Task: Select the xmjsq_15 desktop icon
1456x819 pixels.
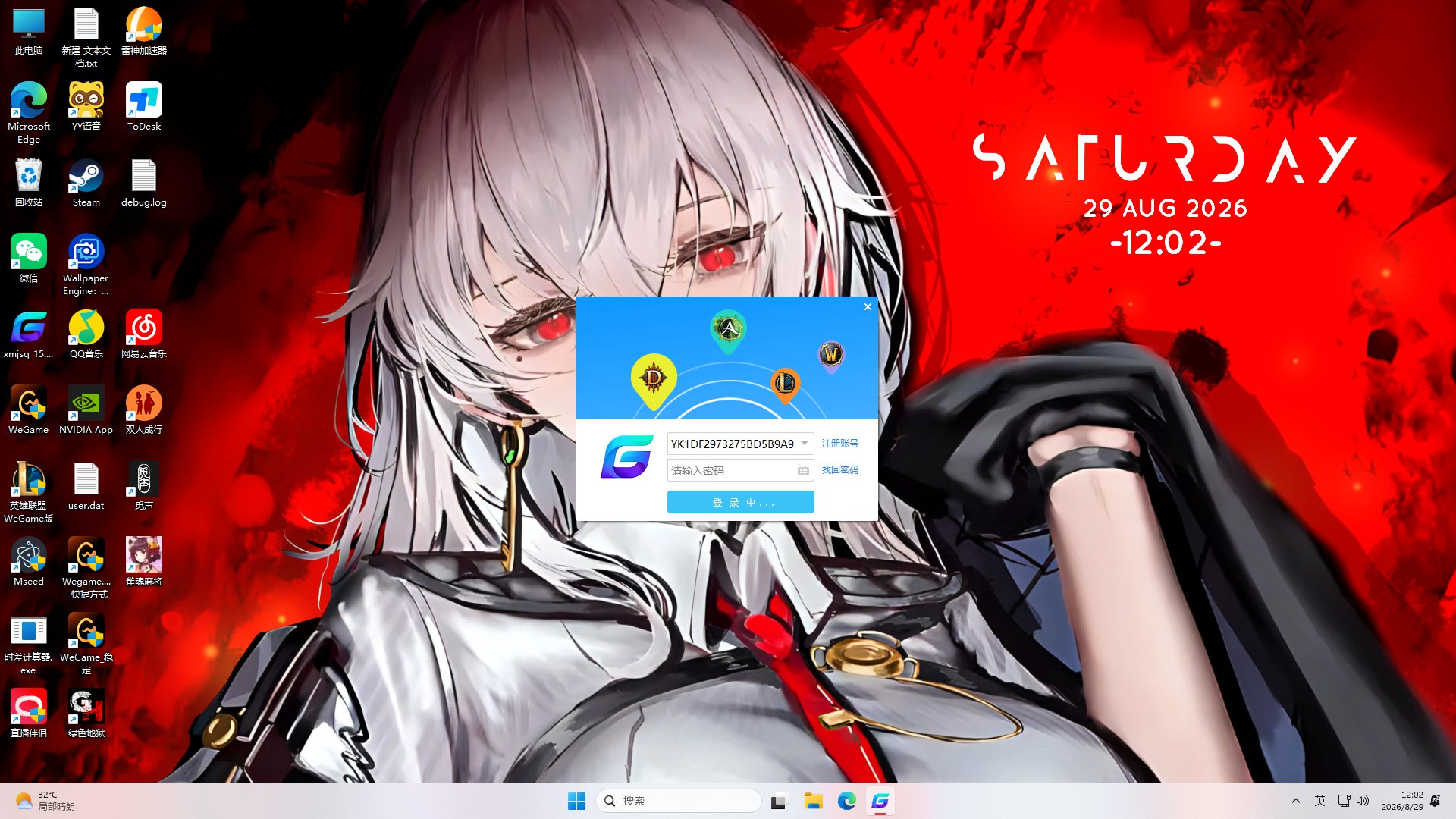Action: click(x=29, y=334)
